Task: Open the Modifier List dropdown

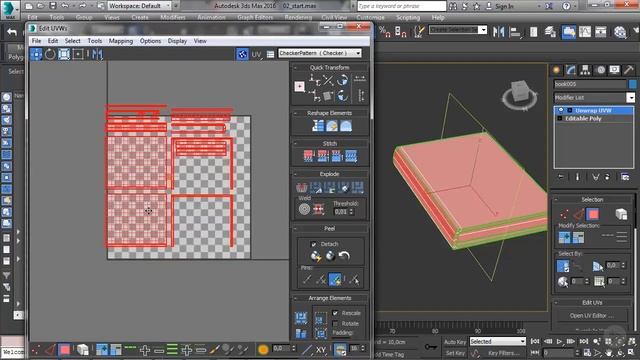Action: [594, 98]
